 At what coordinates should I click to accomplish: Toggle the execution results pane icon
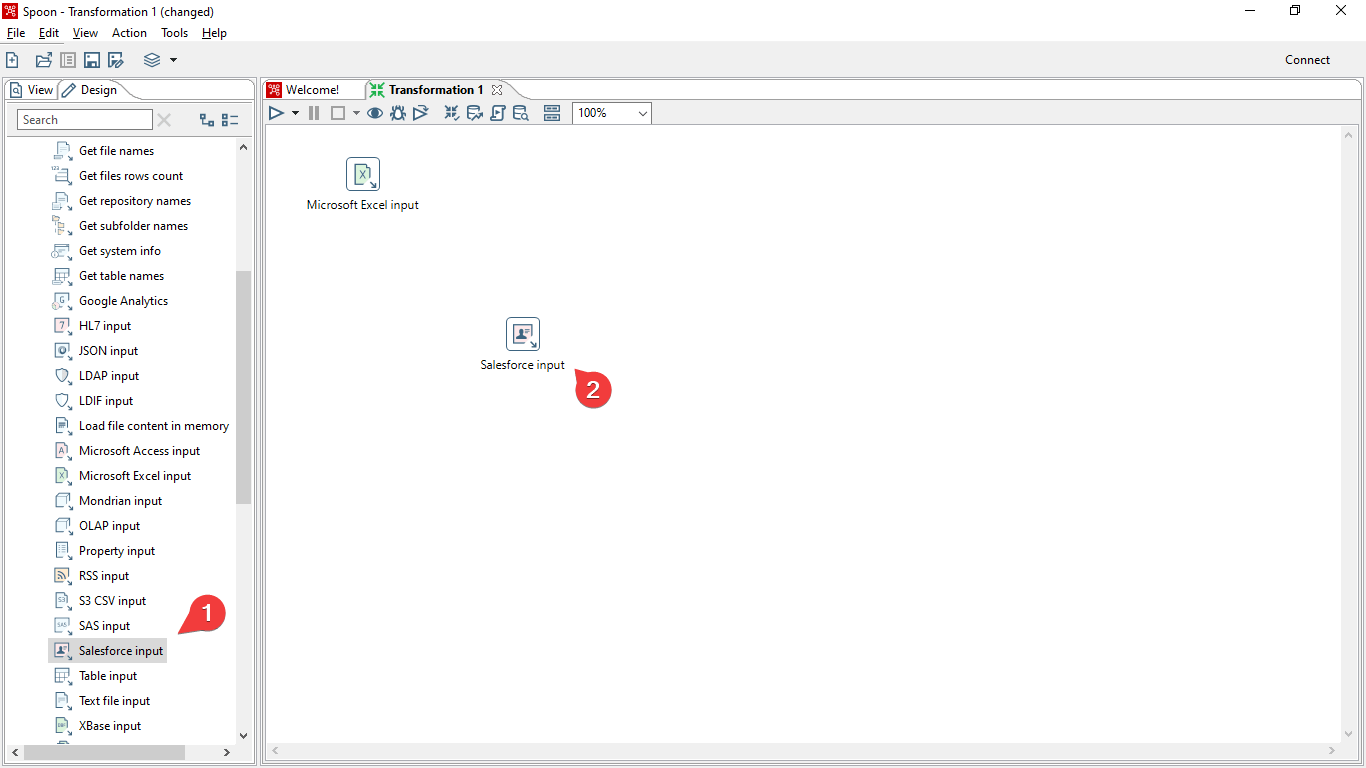click(552, 113)
